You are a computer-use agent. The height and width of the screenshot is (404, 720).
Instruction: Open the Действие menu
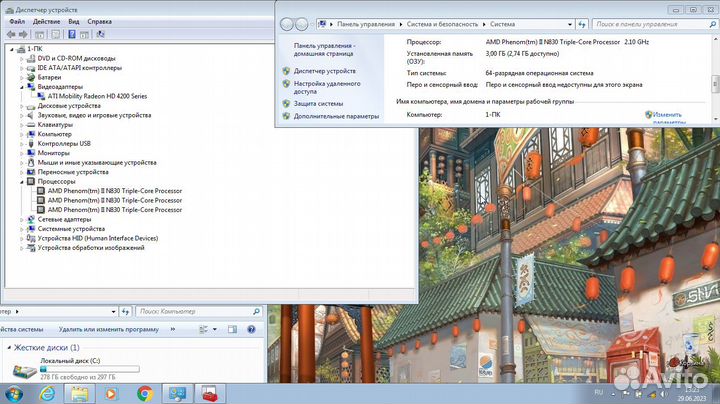point(46,21)
